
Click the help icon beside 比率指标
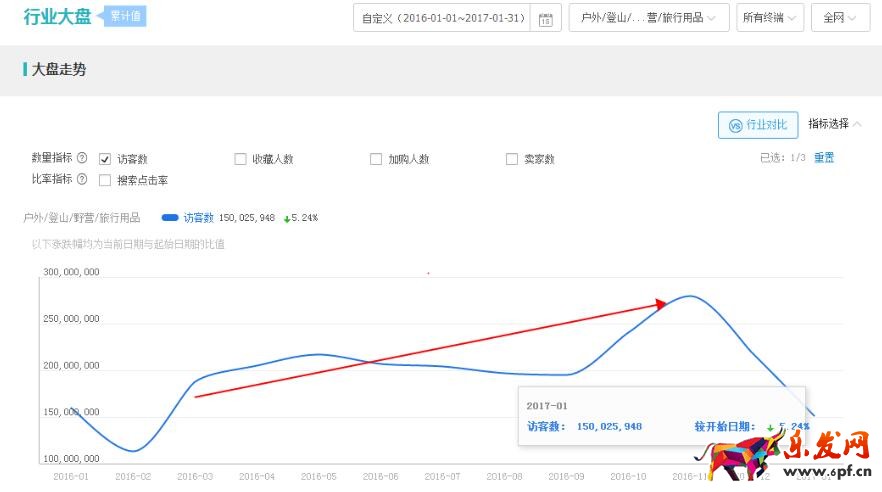(82, 179)
